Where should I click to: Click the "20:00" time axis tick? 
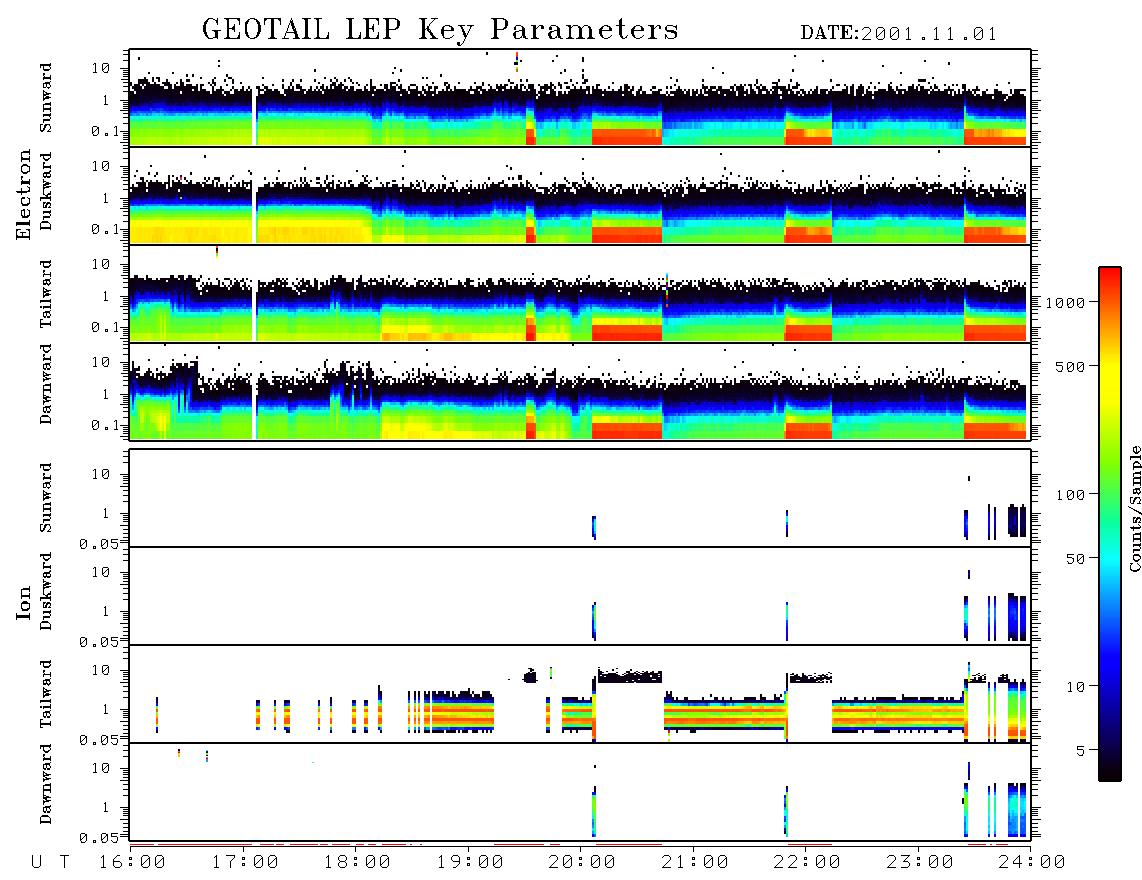(583, 862)
